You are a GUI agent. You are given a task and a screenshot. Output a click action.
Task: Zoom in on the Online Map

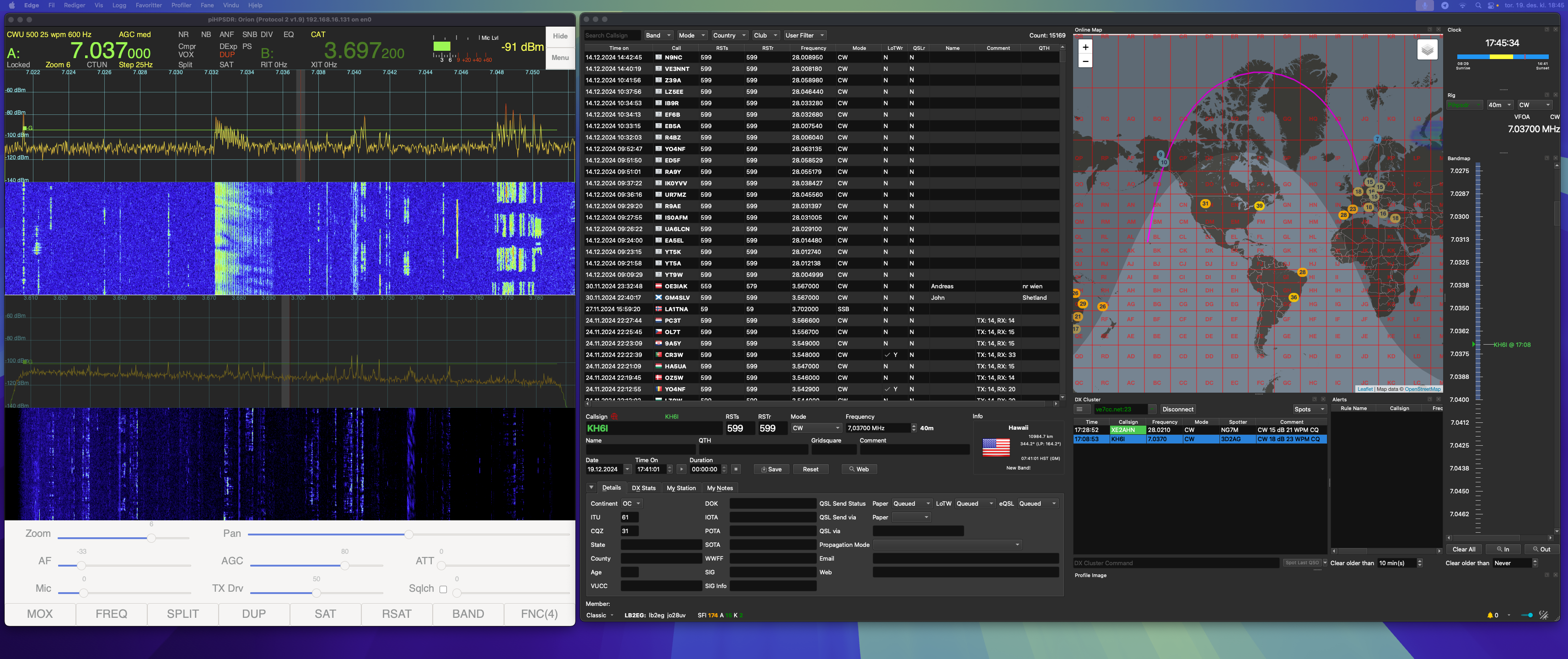1085,47
